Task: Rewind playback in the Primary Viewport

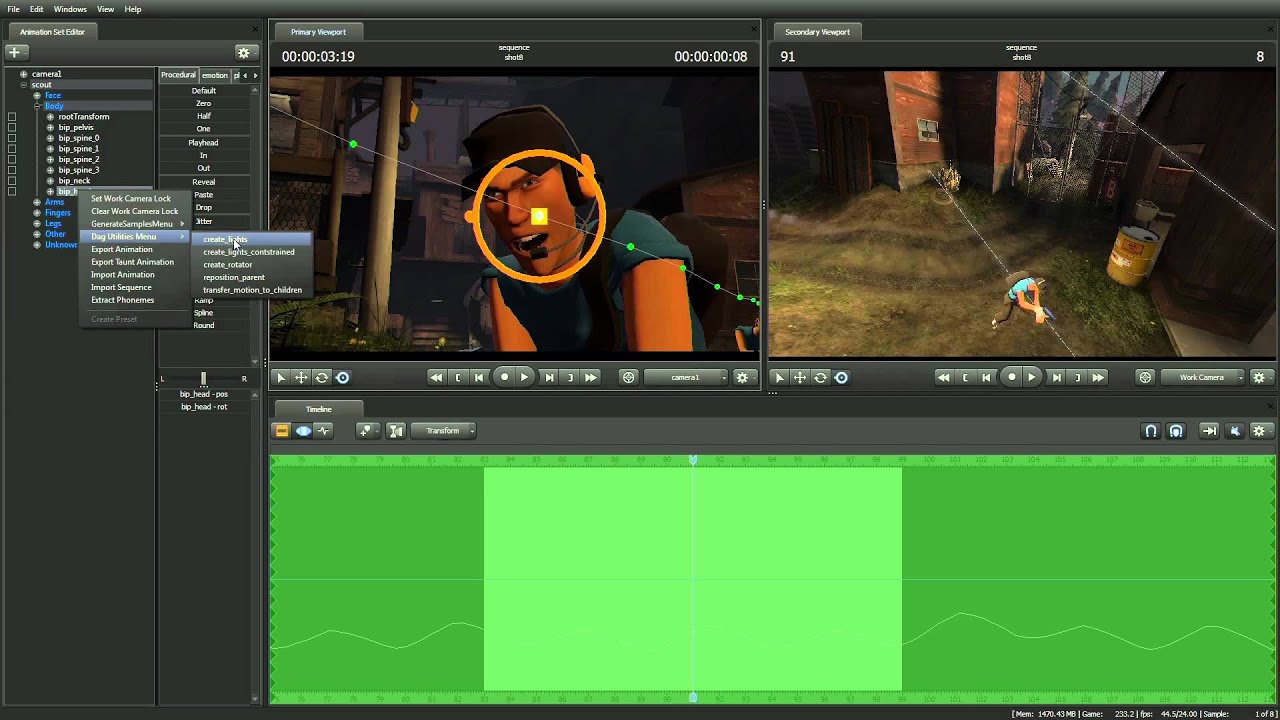Action: (x=436, y=377)
